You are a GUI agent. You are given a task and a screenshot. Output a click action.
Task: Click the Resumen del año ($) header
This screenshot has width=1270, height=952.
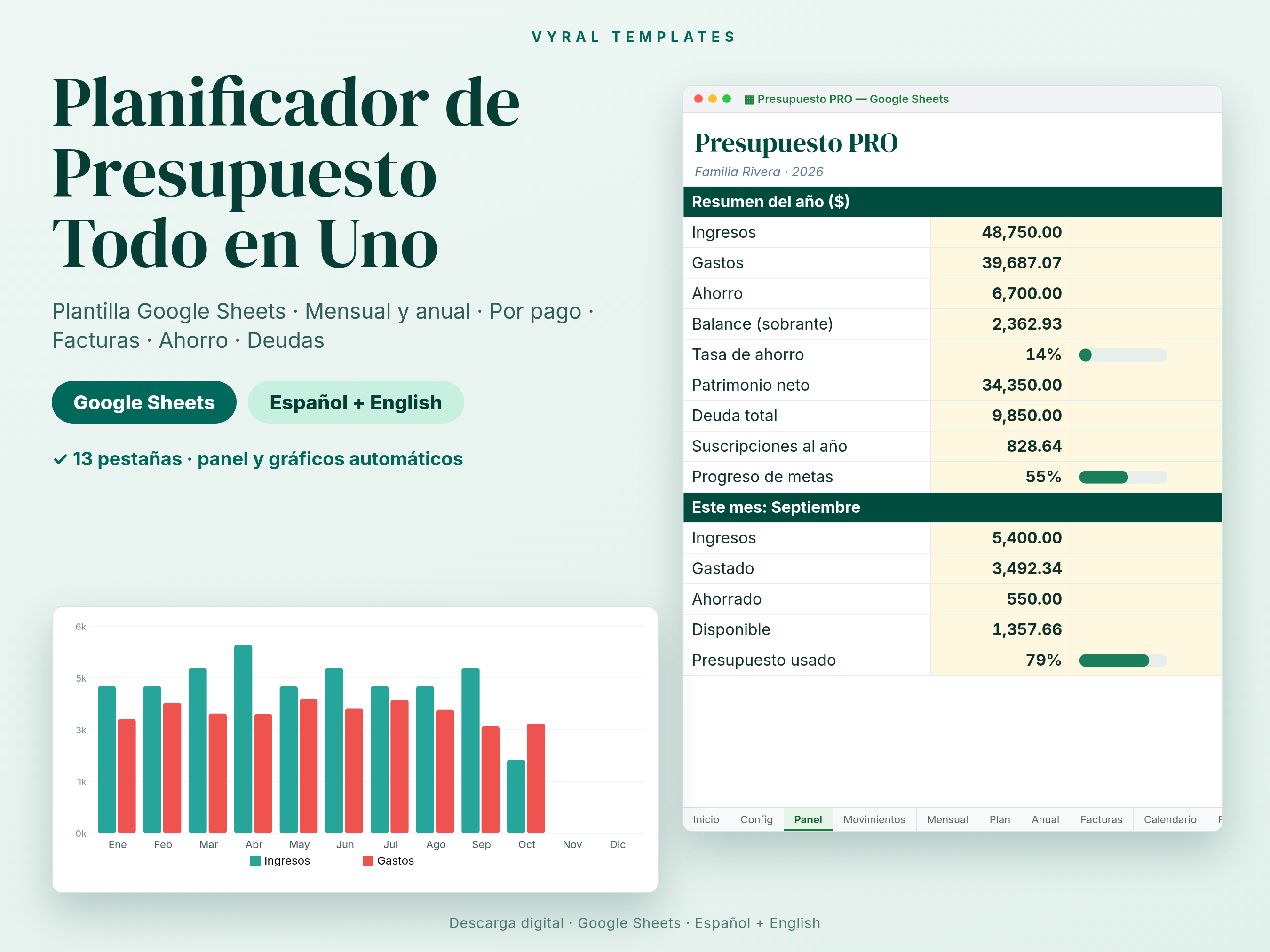pyautogui.click(x=952, y=202)
